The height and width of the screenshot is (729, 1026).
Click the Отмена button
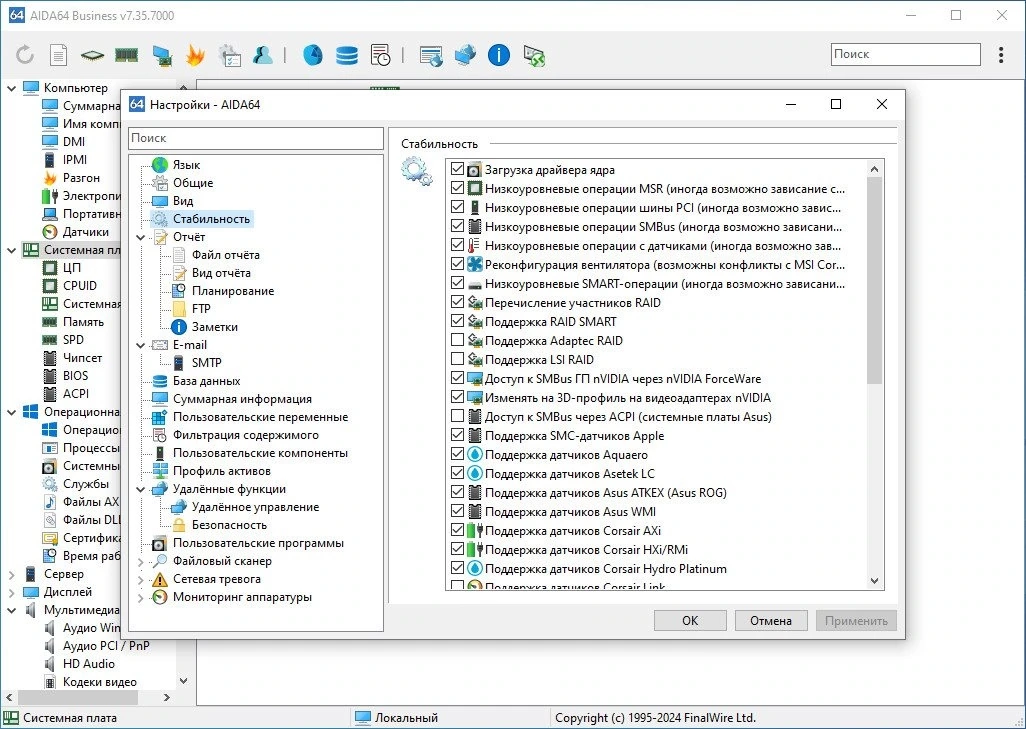(x=771, y=620)
